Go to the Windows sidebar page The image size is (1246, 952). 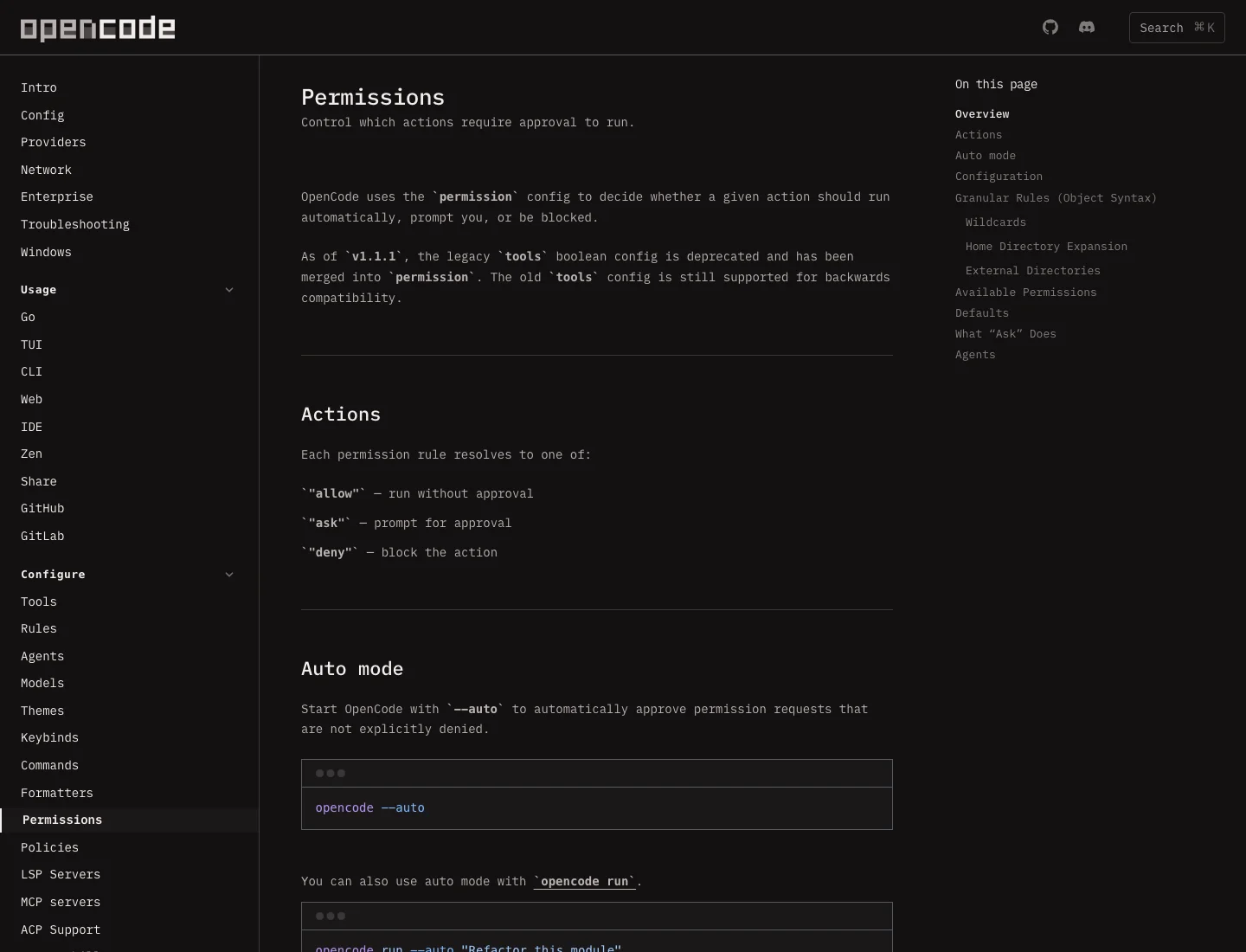tap(46, 252)
